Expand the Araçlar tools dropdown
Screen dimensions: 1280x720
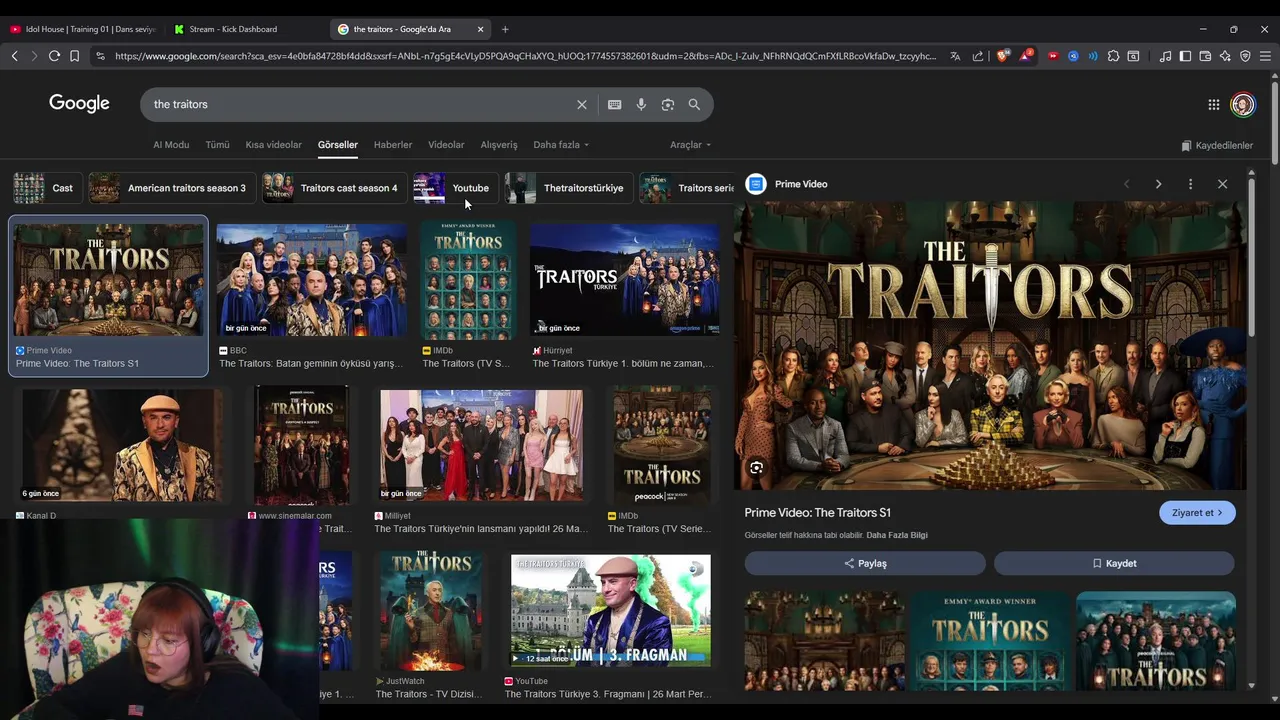(x=690, y=145)
